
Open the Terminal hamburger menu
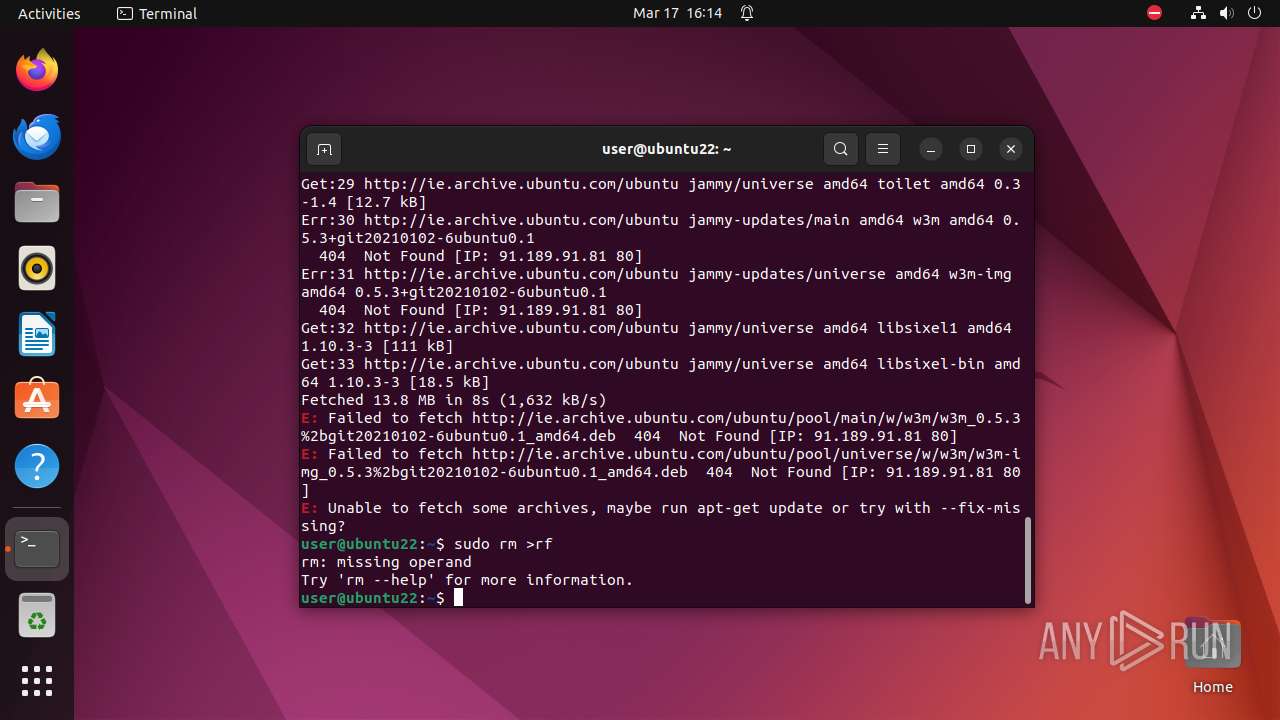[883, 149]
